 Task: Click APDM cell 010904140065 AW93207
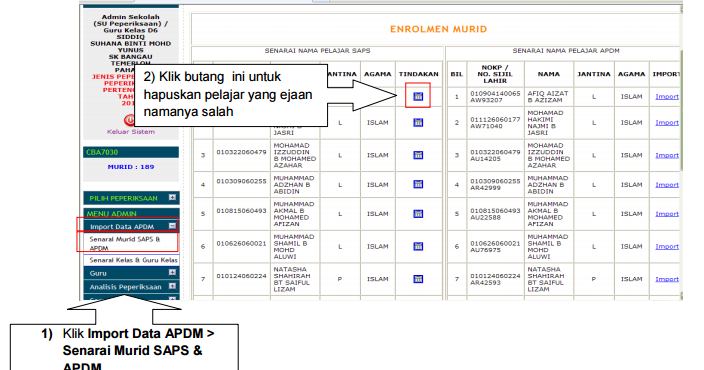[x=495, y=97]
